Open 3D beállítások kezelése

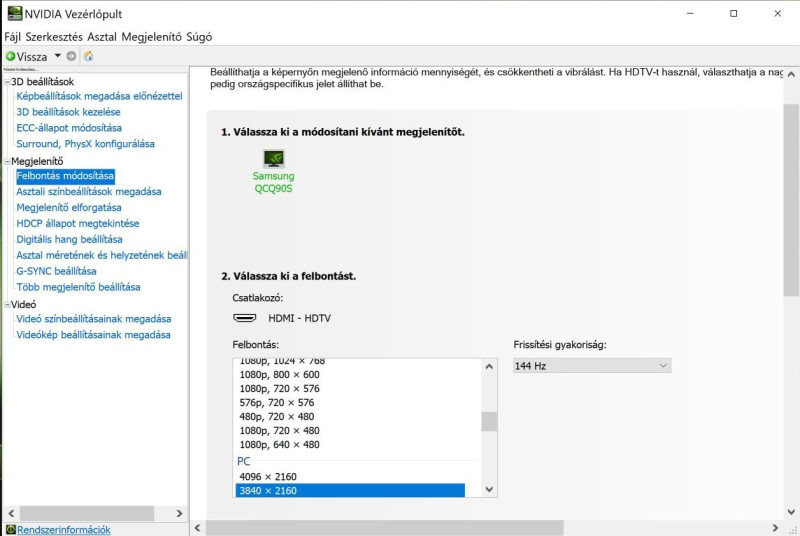(68, 112)
